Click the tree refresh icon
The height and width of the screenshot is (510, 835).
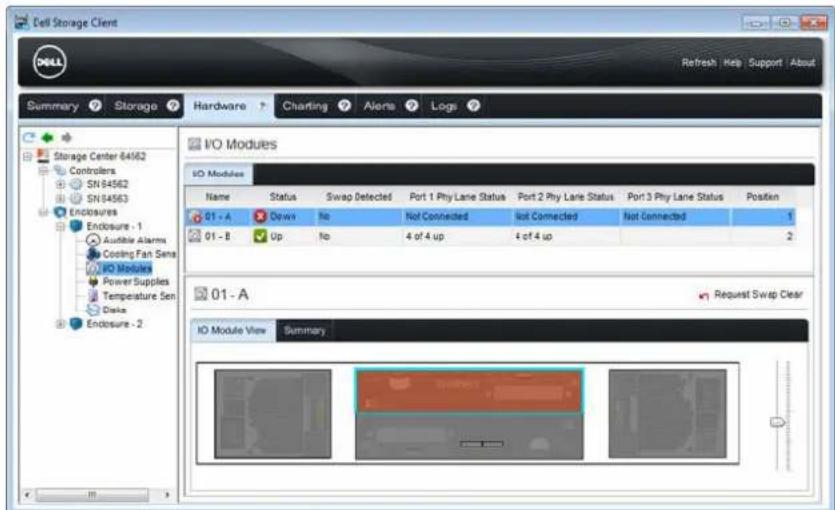29,138
